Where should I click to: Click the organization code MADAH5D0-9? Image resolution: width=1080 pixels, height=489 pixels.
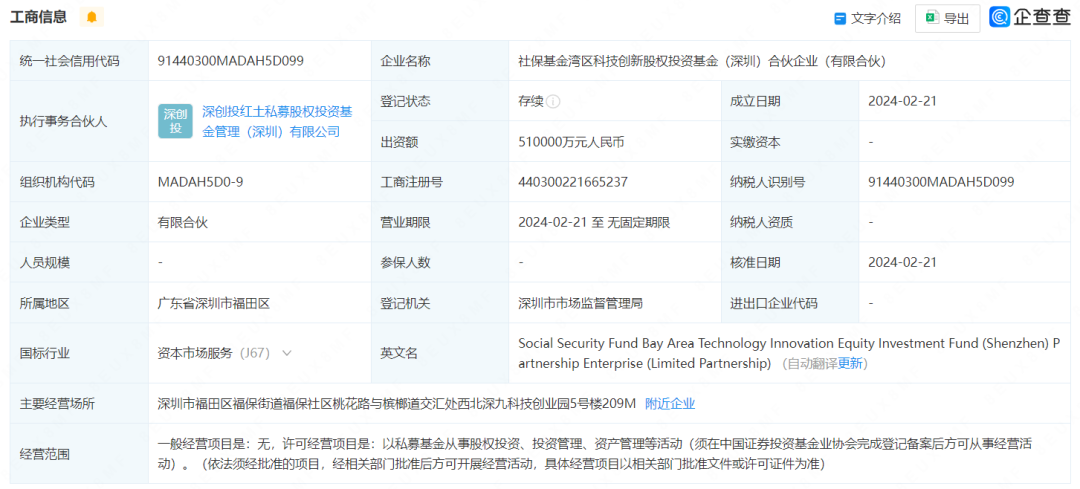[200, 182]
